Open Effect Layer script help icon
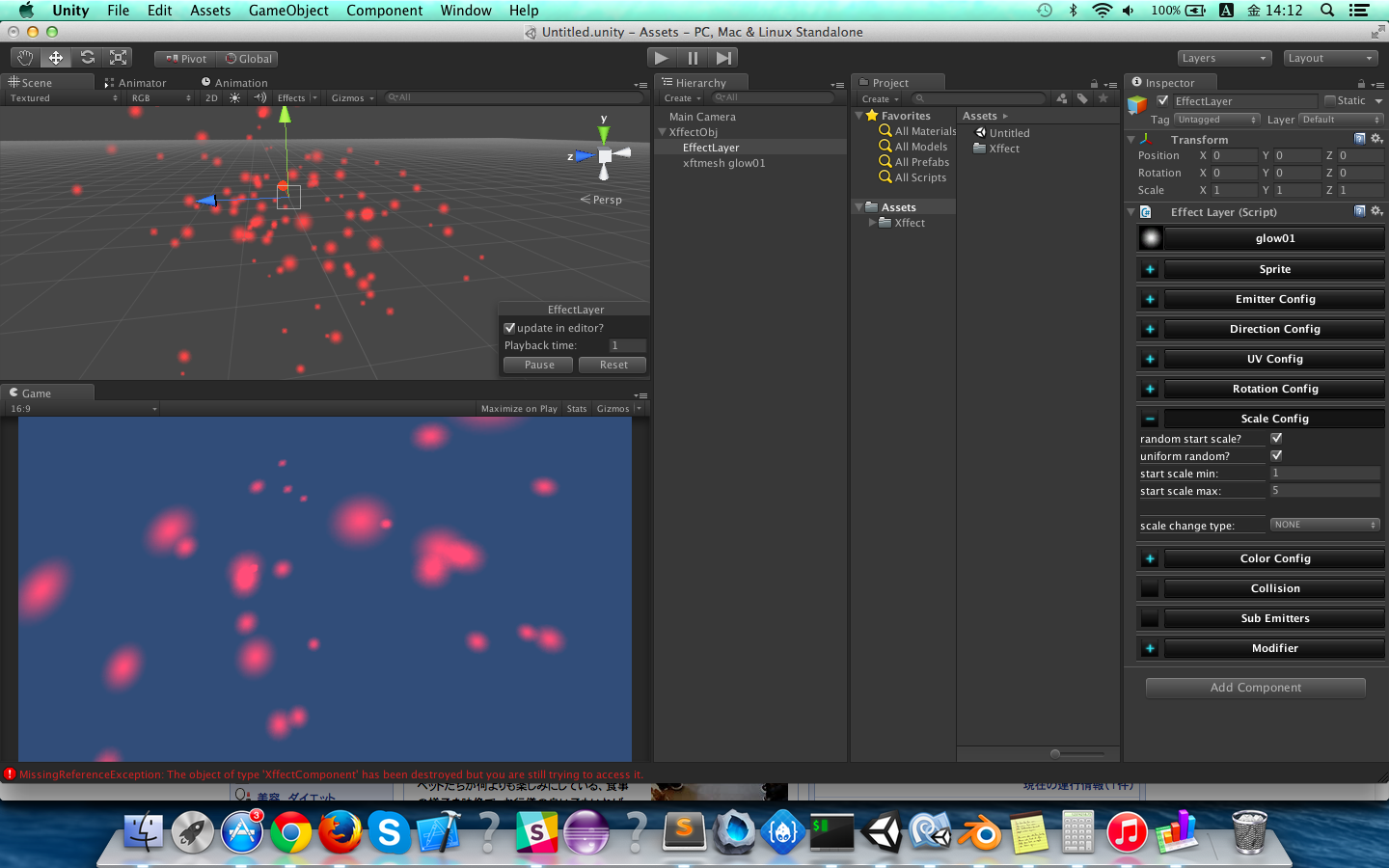The image size is (1389, 868). click(1360, 211)
